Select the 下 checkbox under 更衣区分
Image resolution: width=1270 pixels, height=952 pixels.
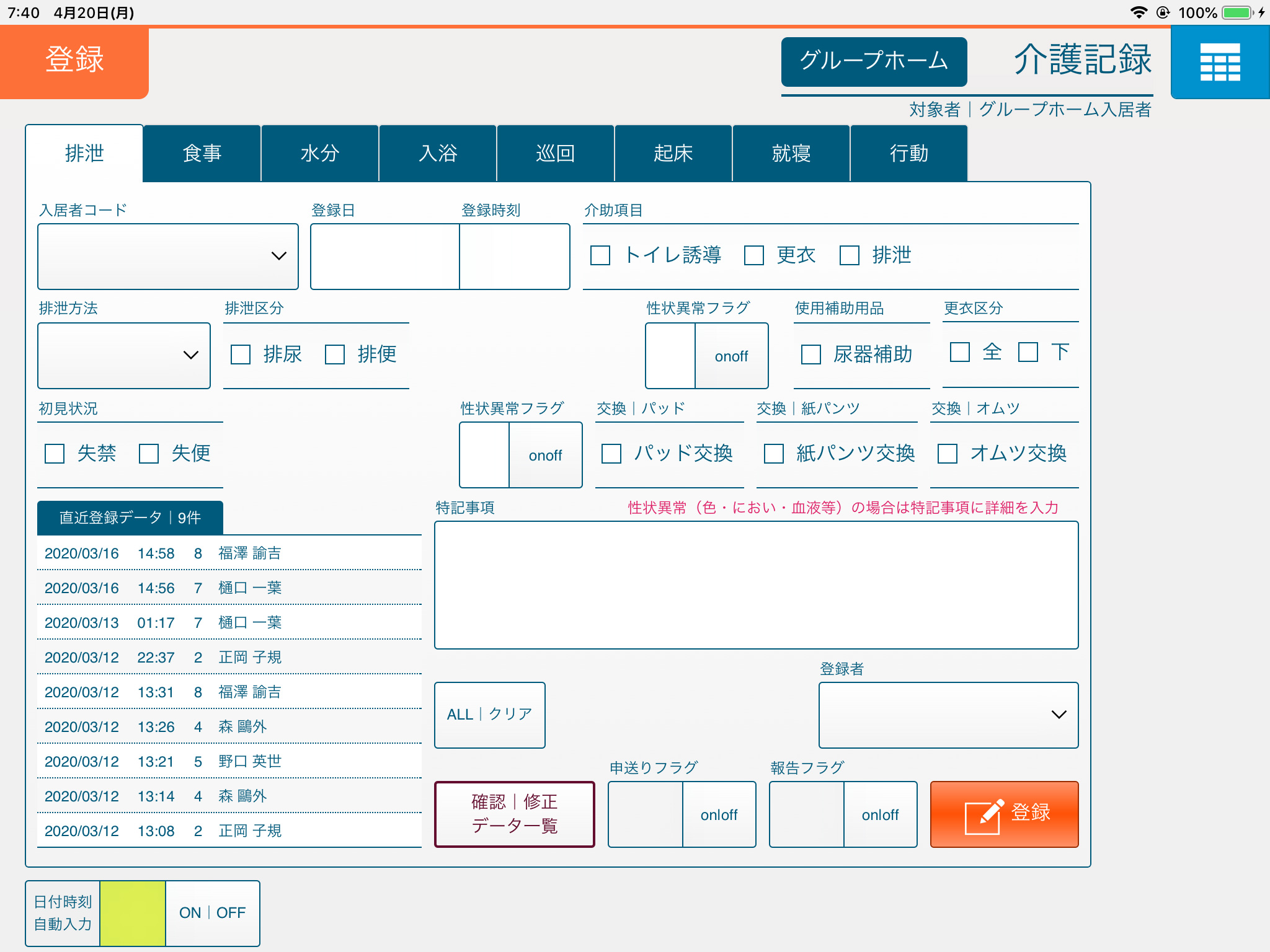pos(1028,352)
